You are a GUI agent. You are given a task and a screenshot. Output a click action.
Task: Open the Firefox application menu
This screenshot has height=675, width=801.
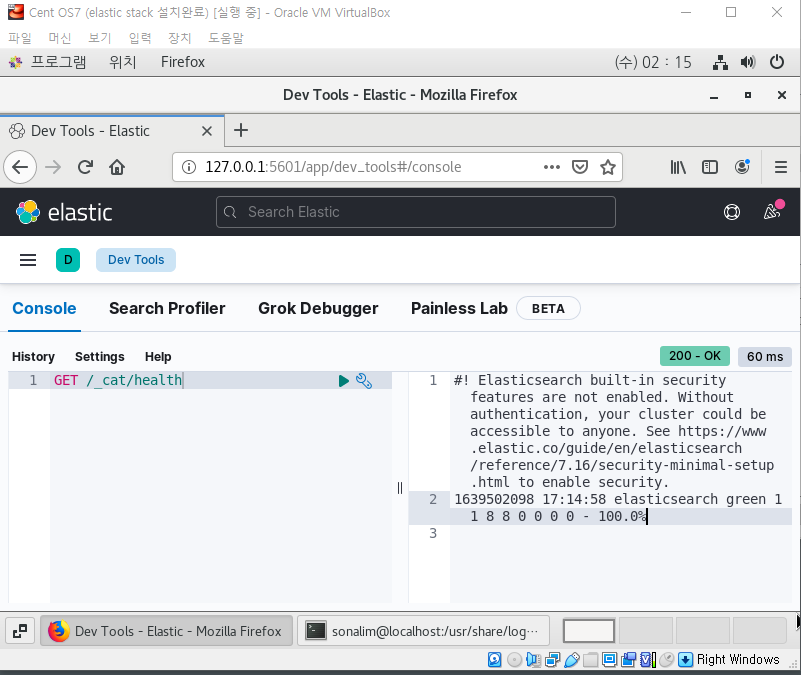pyautogui.click(x=781, y=167)
